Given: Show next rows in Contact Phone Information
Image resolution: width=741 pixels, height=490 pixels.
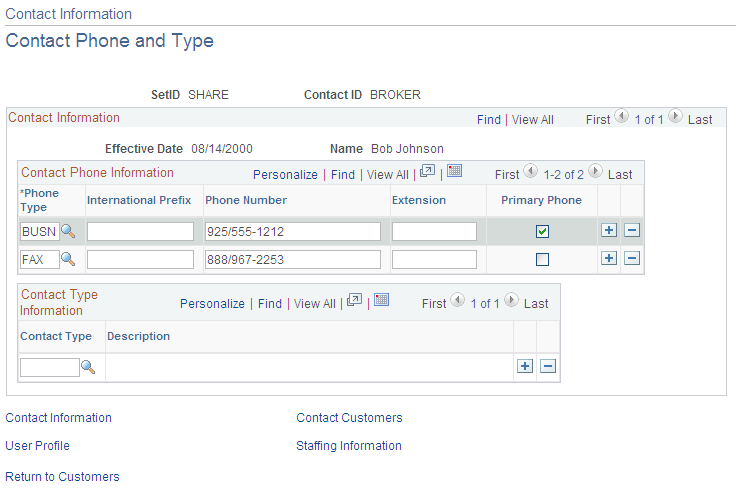Looking at the screenshot, I should [x=595, y=171].
